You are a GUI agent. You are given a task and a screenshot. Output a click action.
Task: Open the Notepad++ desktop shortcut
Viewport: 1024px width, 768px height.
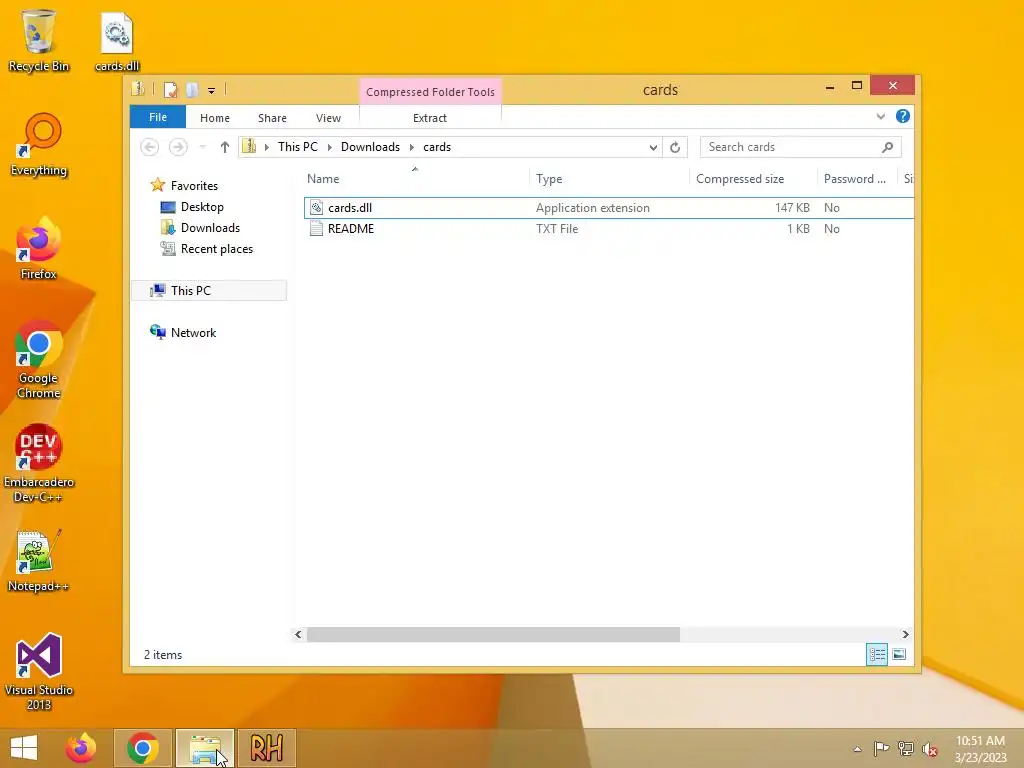click(x=39, y=561)
